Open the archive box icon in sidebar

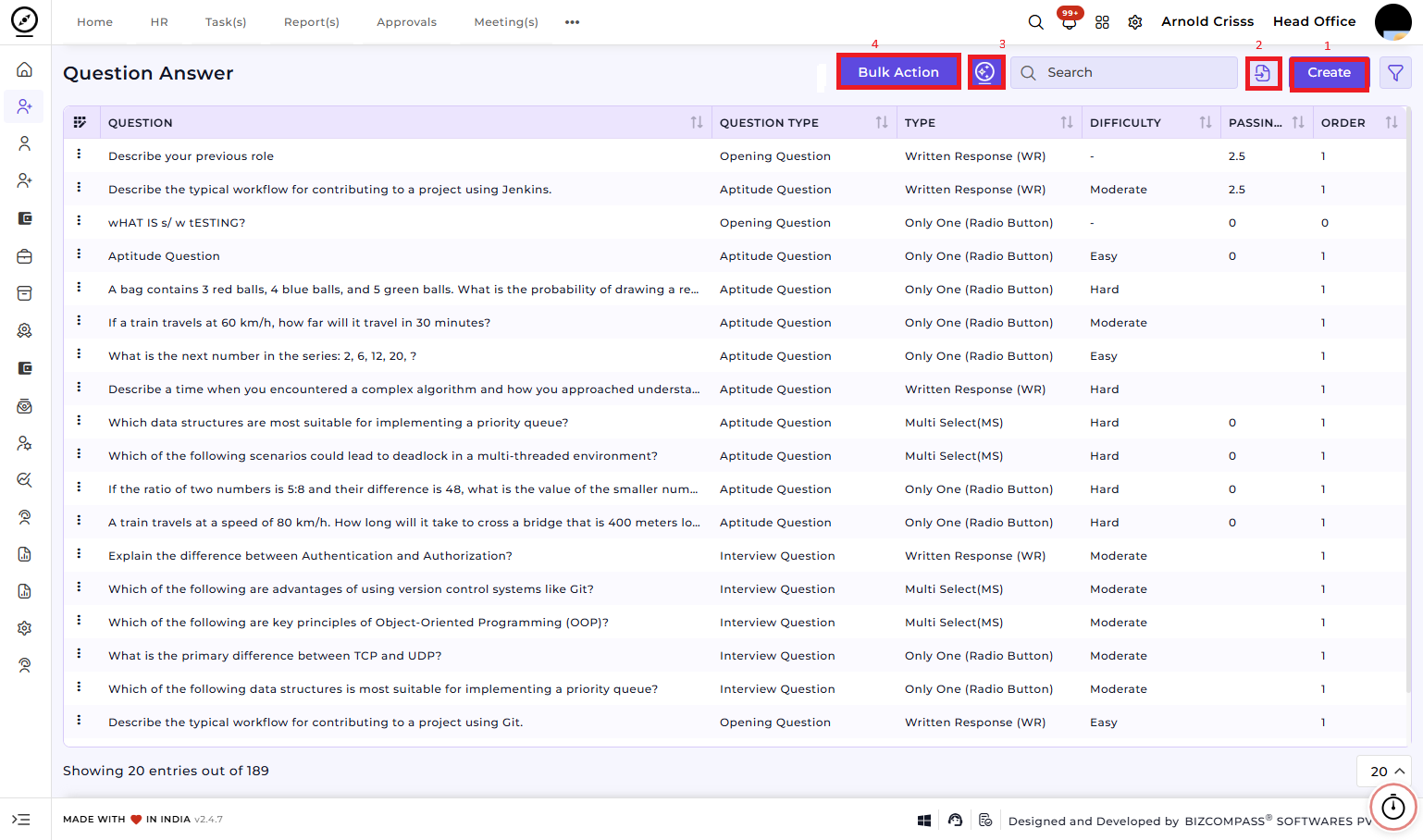click(x=25, y=293)
